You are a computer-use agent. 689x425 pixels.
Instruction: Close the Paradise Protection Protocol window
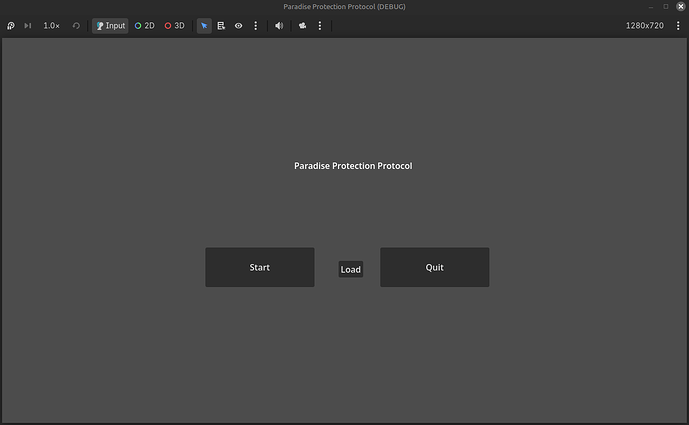click(681, 7)
